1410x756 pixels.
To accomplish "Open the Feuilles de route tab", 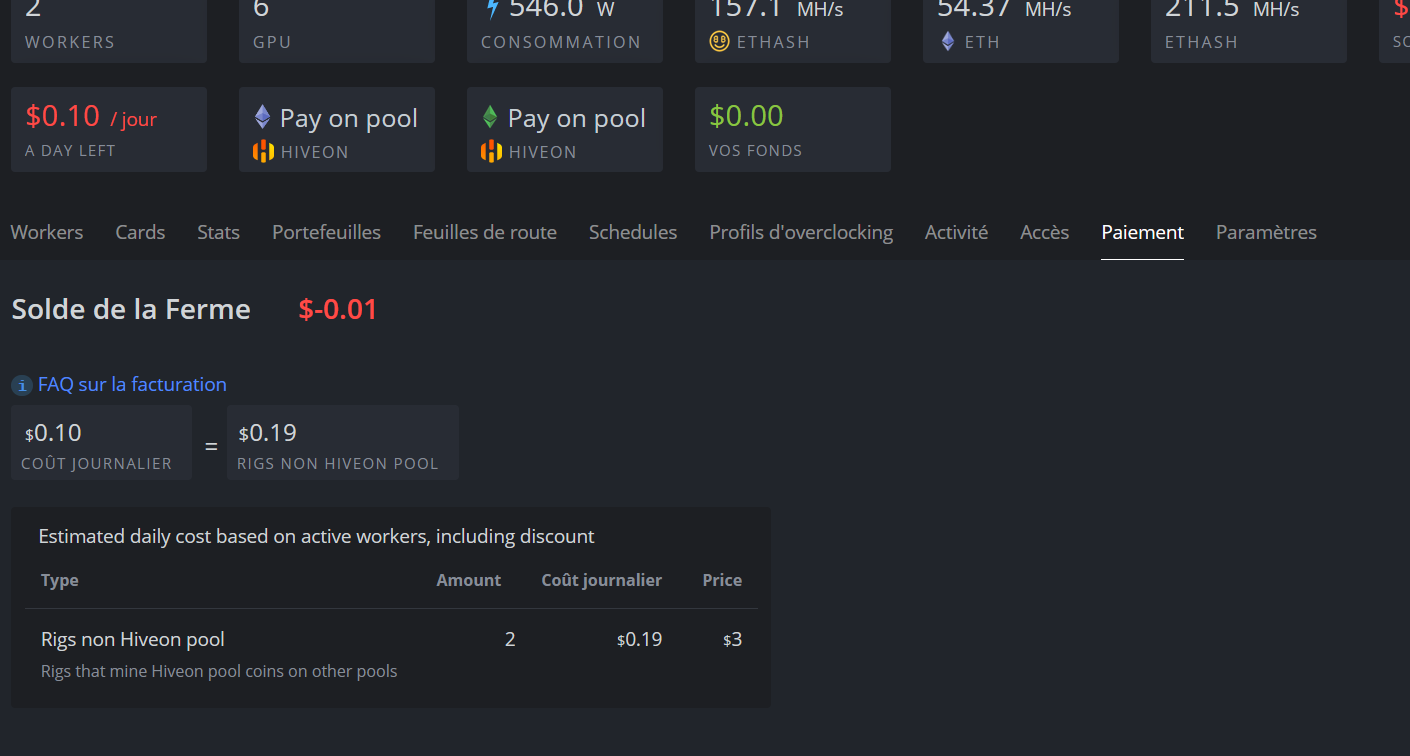I will pyautogui.click(x=485, y=232).
